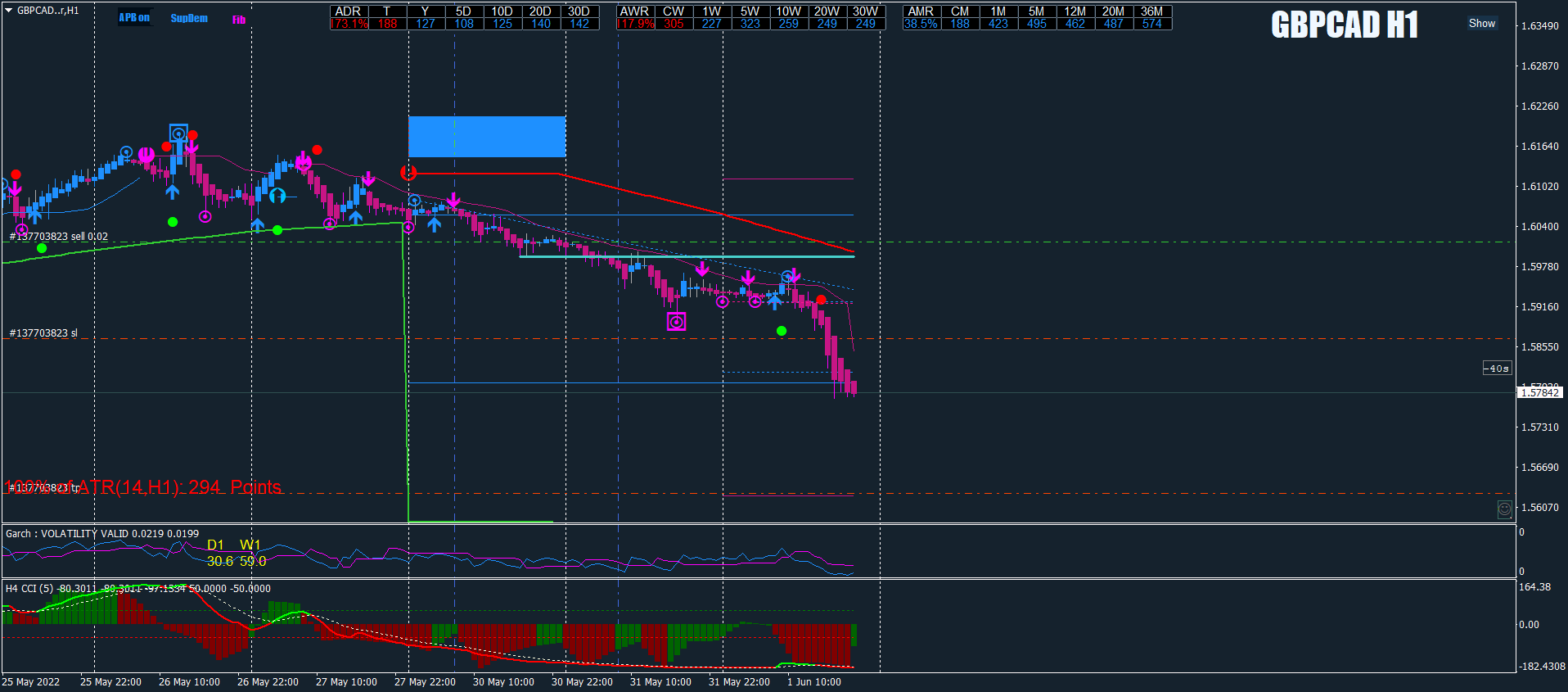Click the #137703823 tp order label

coord(45,488)
